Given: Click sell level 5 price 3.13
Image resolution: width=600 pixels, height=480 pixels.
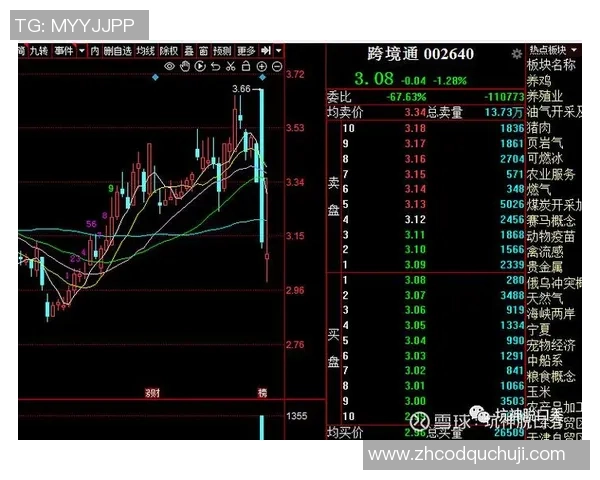Looking at the screenshot, I should pos(415,204).
